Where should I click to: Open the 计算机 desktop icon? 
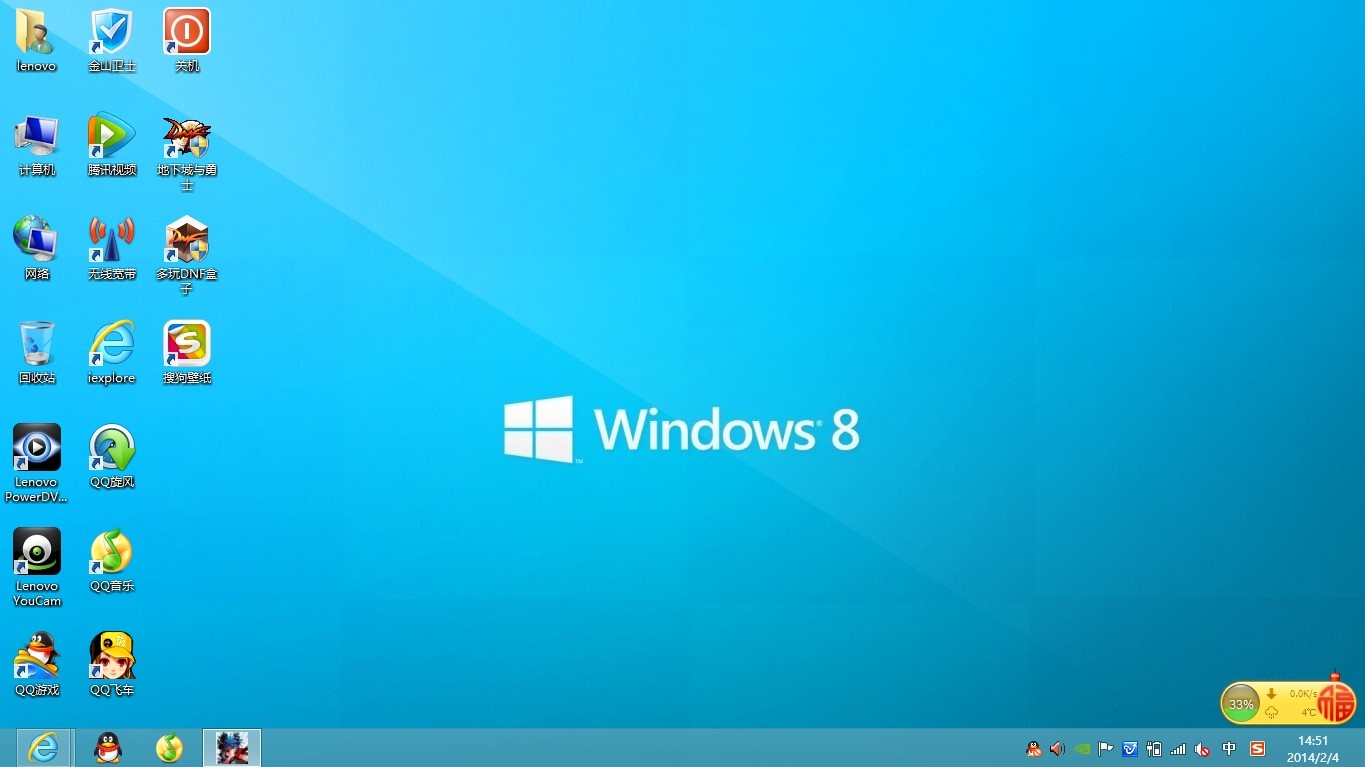[37, 144]
